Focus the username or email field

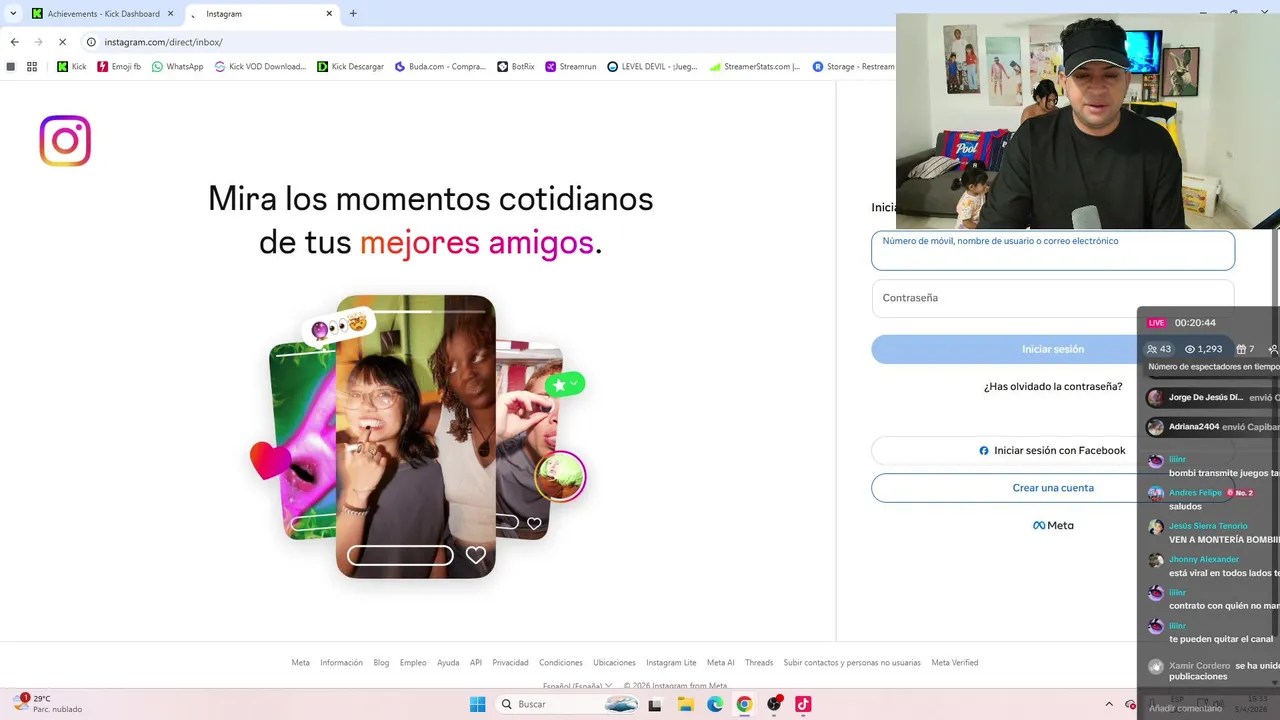point(1053,250)
